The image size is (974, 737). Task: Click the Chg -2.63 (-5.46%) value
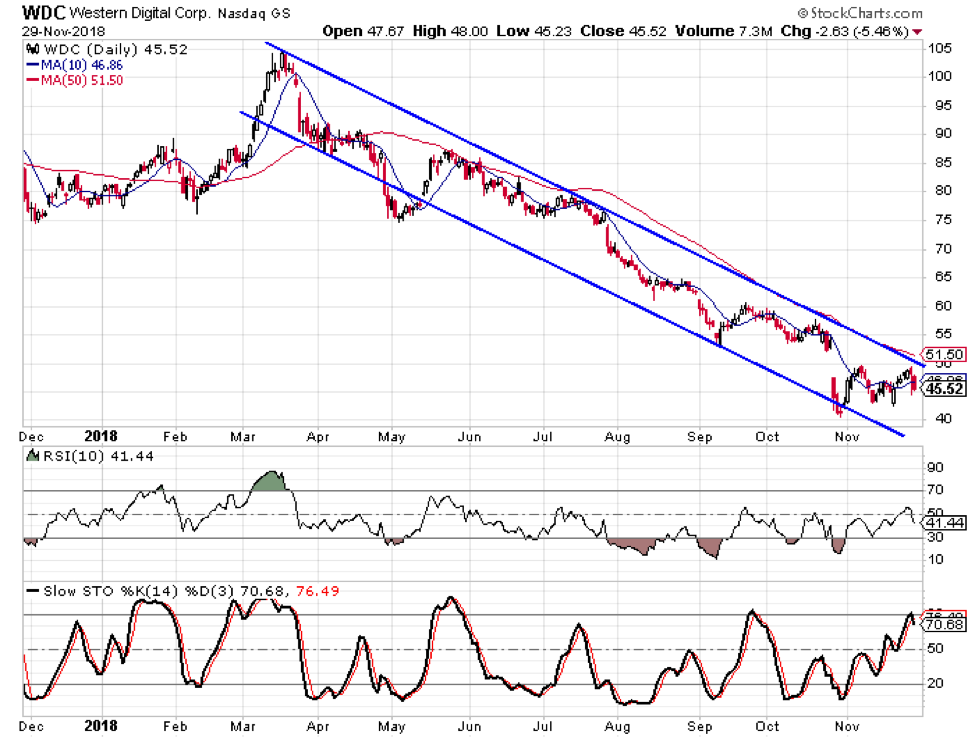(x=845, y=31)
